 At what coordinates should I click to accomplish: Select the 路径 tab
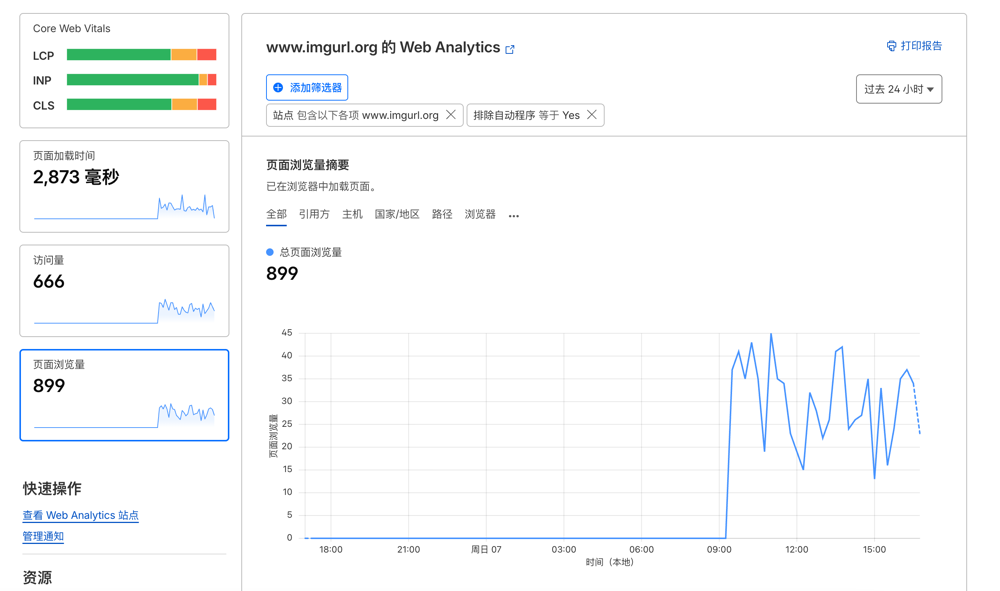(x=442, y=214)
